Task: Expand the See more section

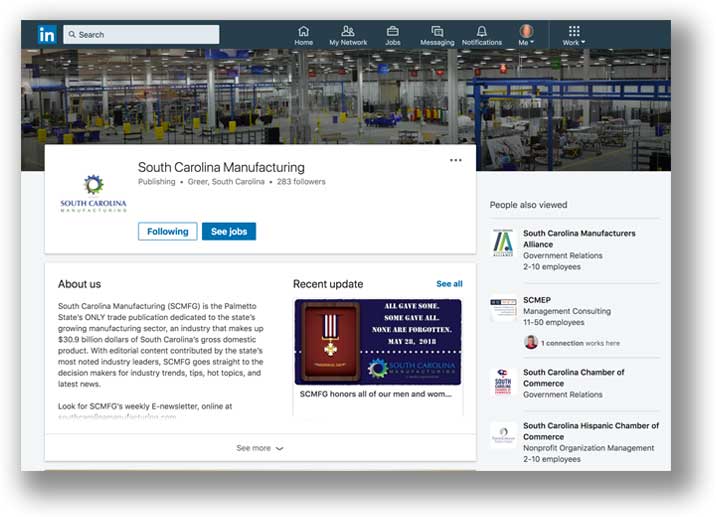Action: click(259, 448)
